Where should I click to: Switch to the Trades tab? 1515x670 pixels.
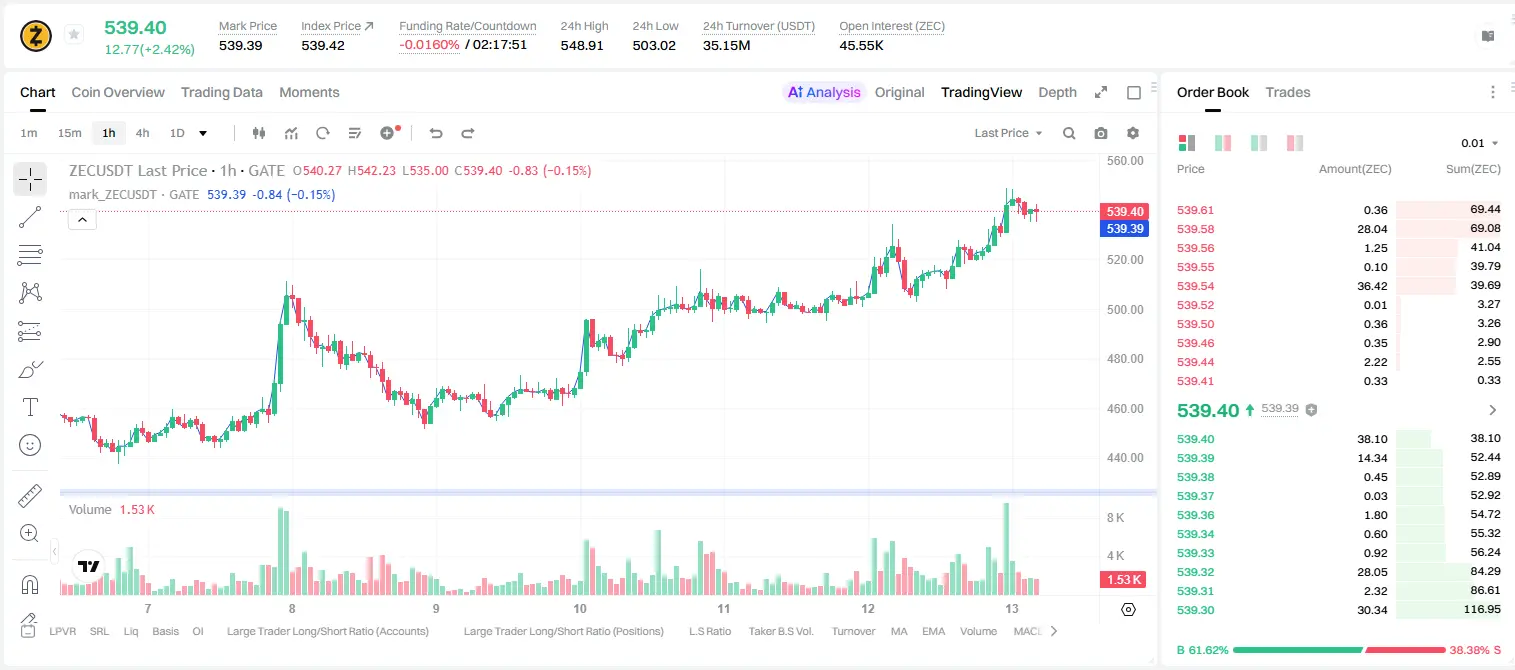click(x=1288, y=92)
